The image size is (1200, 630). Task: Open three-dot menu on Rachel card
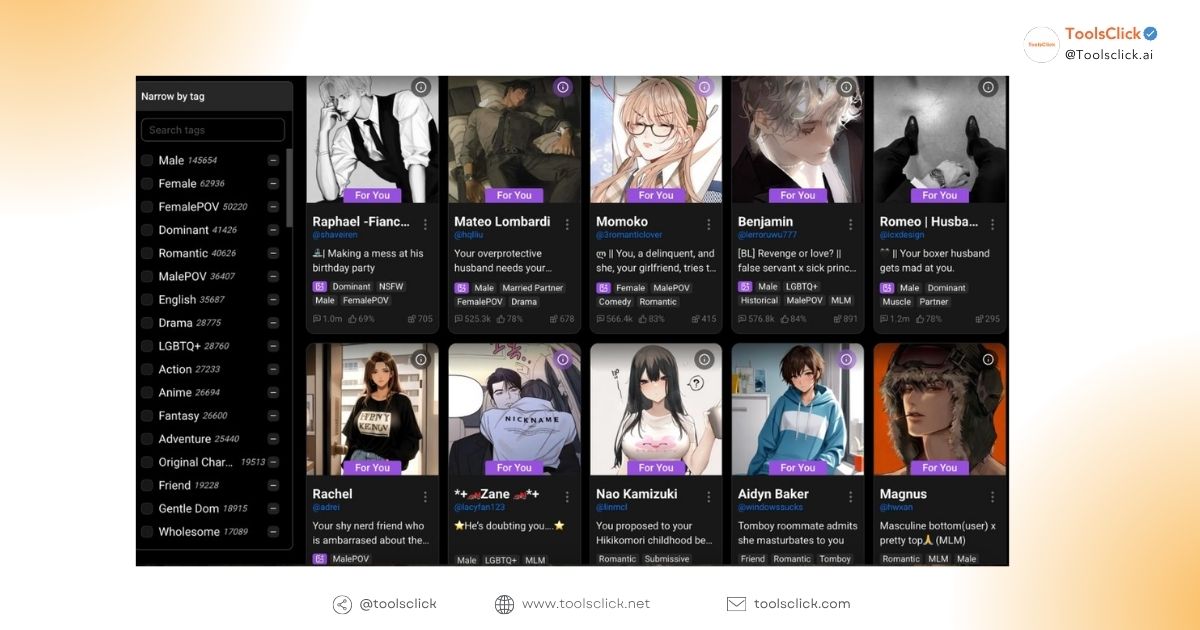pos(425,496)
